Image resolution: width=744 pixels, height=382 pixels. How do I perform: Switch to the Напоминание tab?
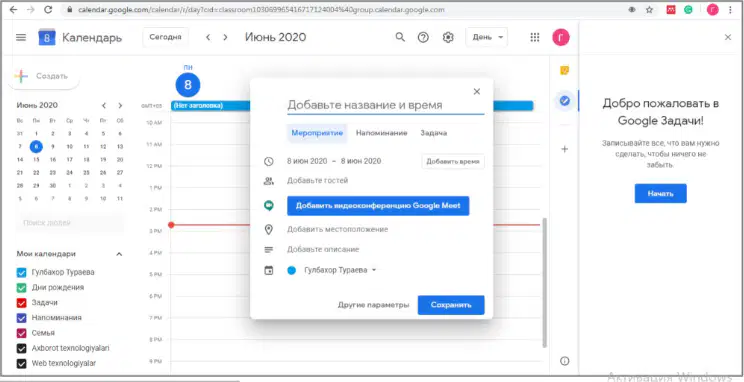tap(381, 133)
